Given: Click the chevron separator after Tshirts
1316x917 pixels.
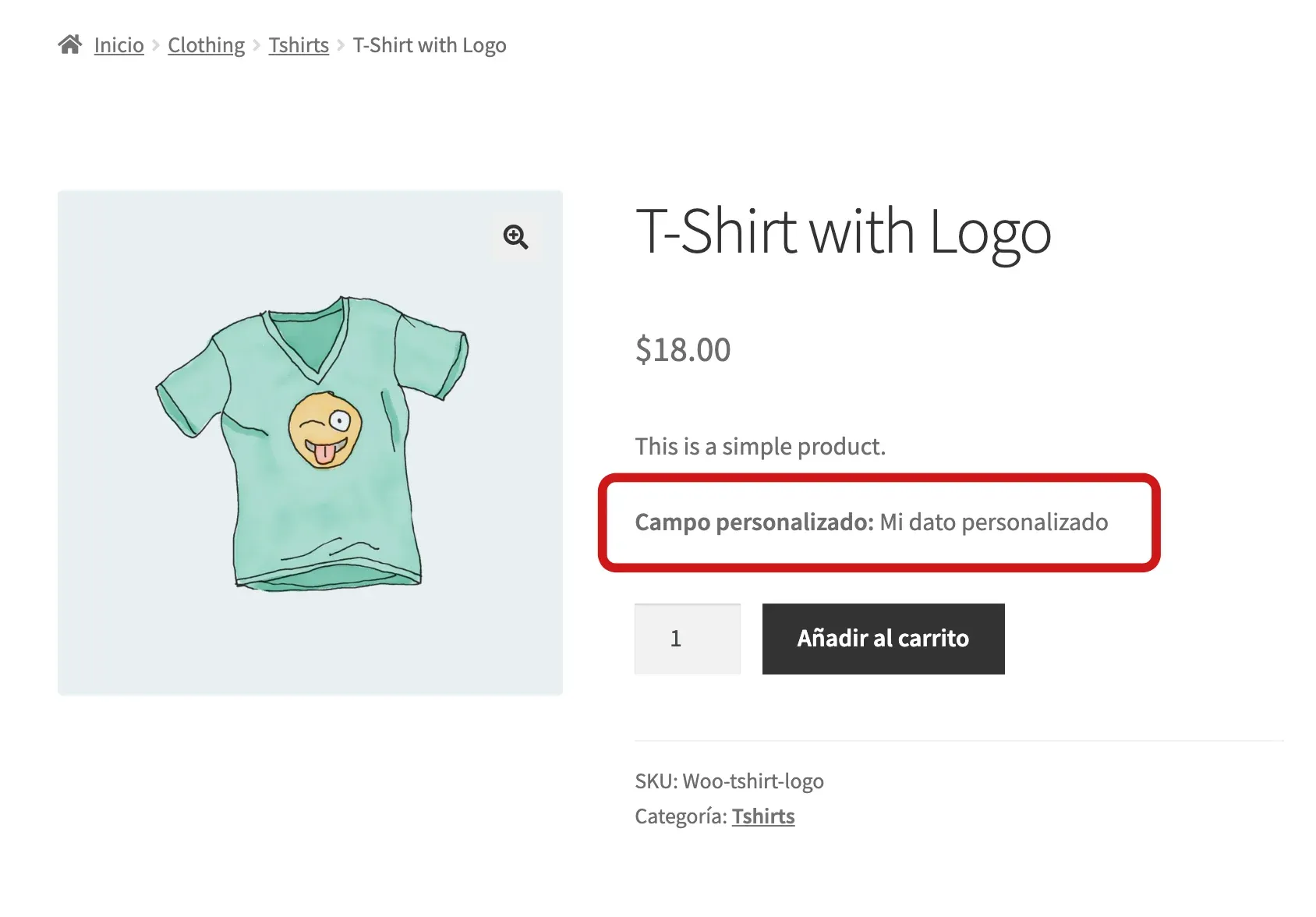Looking at the screenshot, I should [x=340, y=45].
